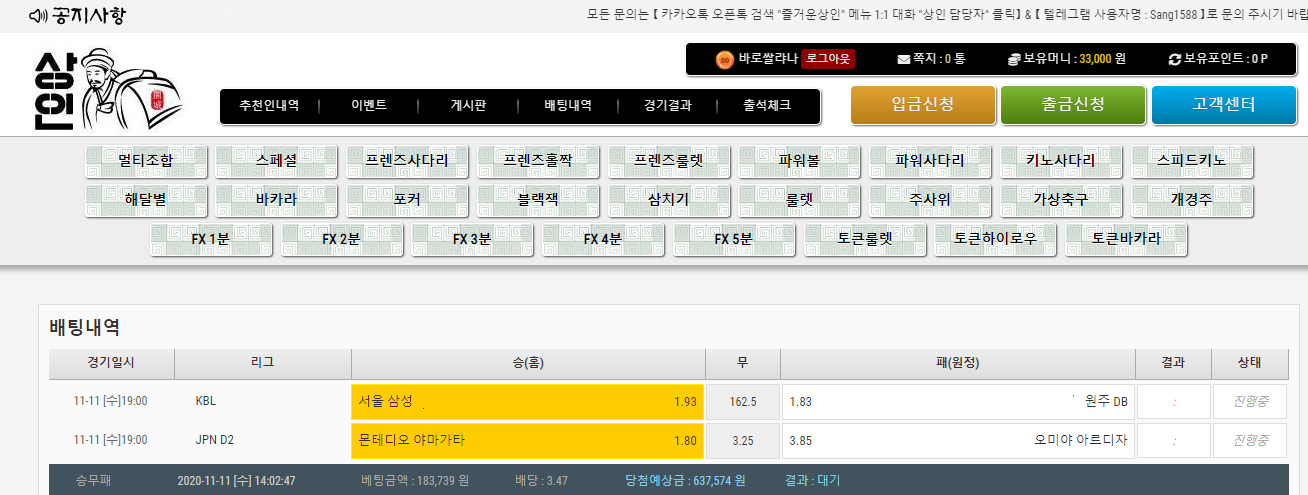Open the 입금신청 deposit request
The height and width of the screenshot is (495, 1308).
(922, 105)
